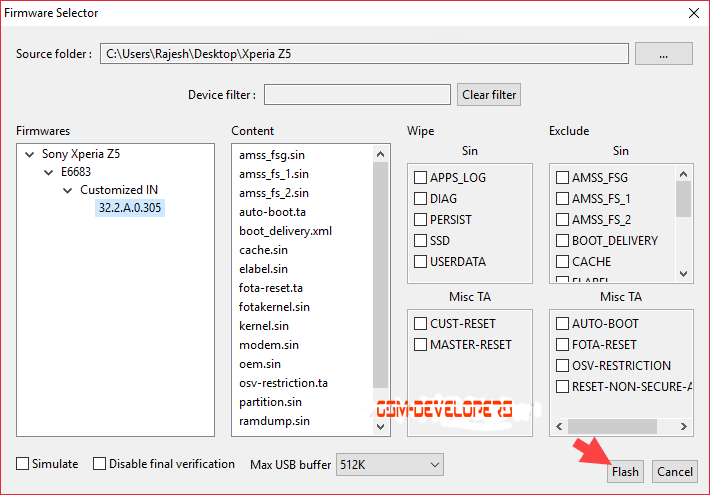Screen dimensions: 710x495
Task: Click Content list scroll down arrow
Action: 380,427
